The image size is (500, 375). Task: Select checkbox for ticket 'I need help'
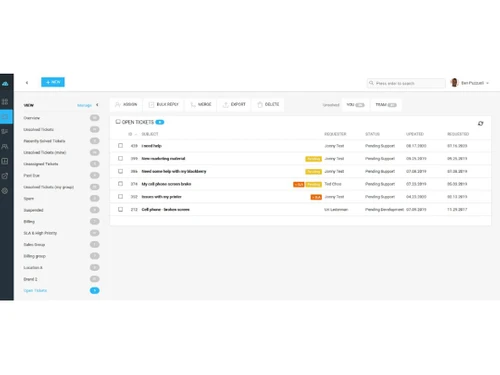tap(120, 146)
